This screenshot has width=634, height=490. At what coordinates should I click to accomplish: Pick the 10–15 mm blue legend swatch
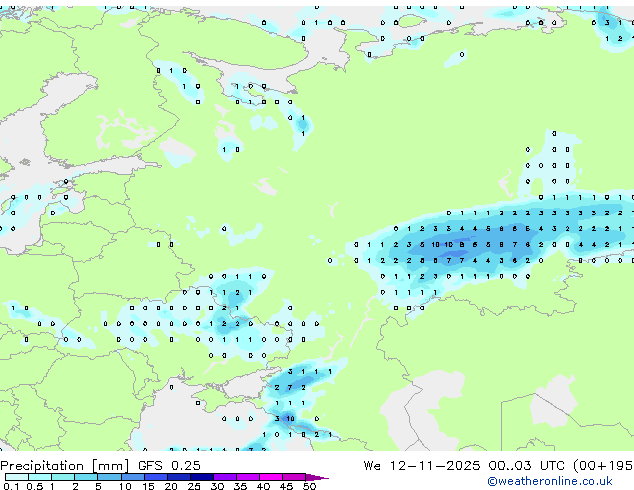[132, 477]
